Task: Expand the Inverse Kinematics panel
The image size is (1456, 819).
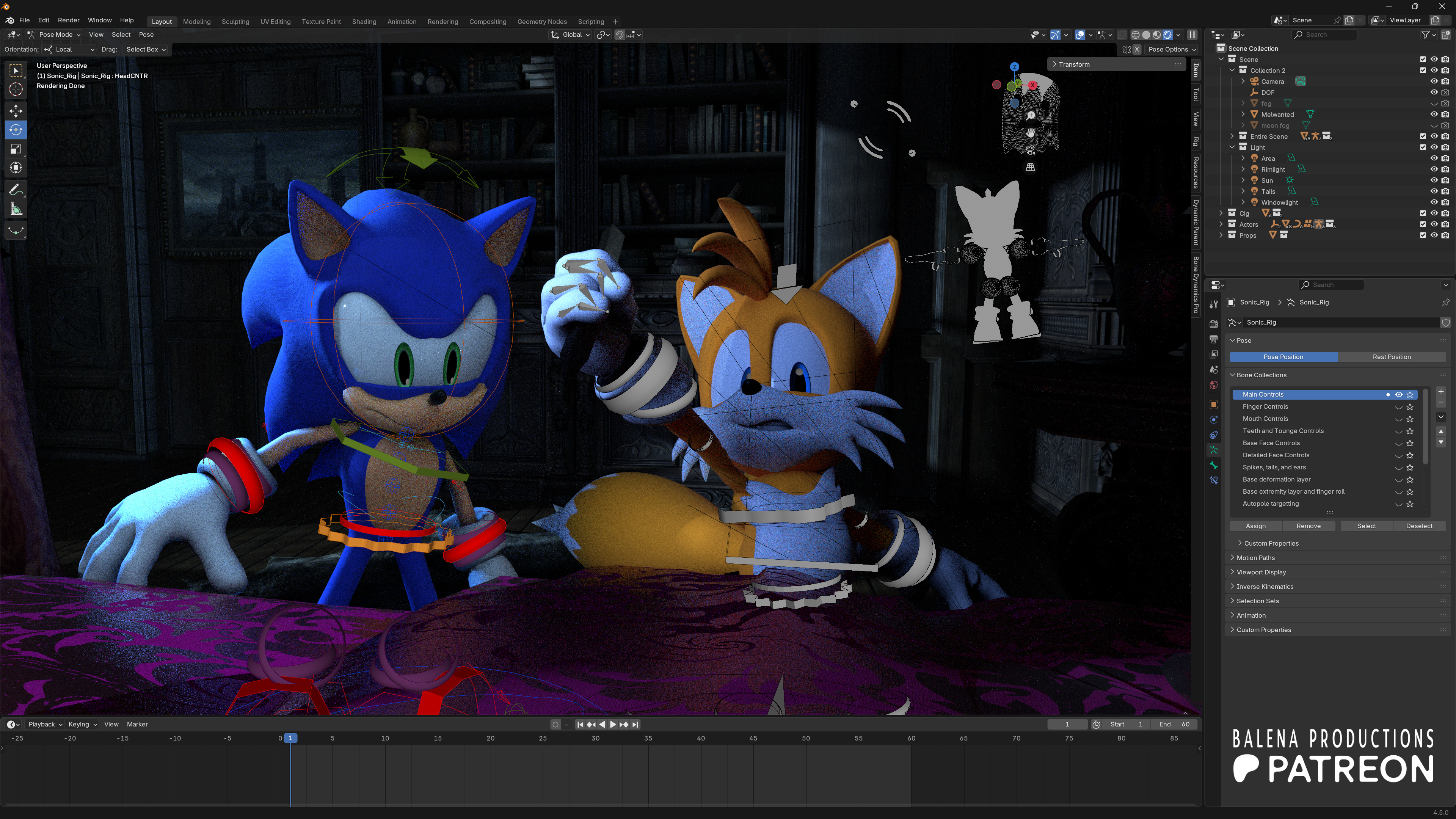Action: tap(1265, 587)
